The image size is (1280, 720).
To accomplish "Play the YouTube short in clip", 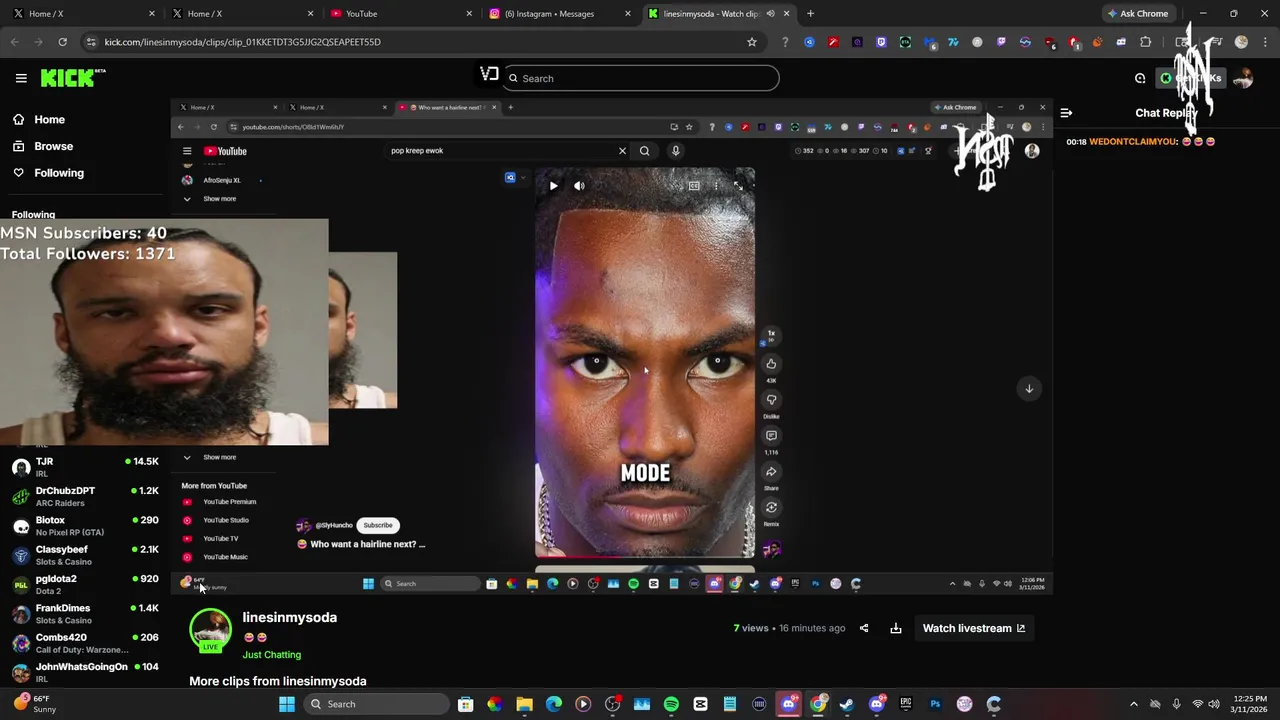I will tap(553, 186).
